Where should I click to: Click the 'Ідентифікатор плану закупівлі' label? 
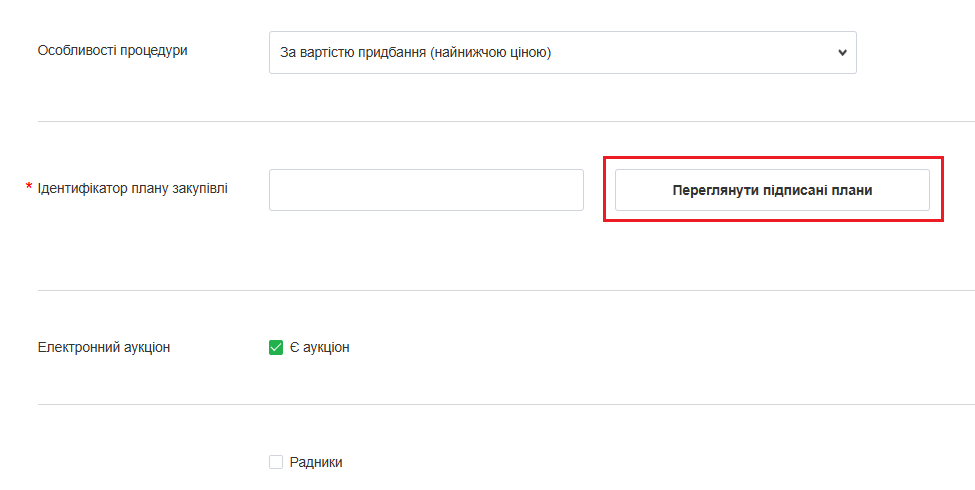pyautogui.click(x=132, y=188)
